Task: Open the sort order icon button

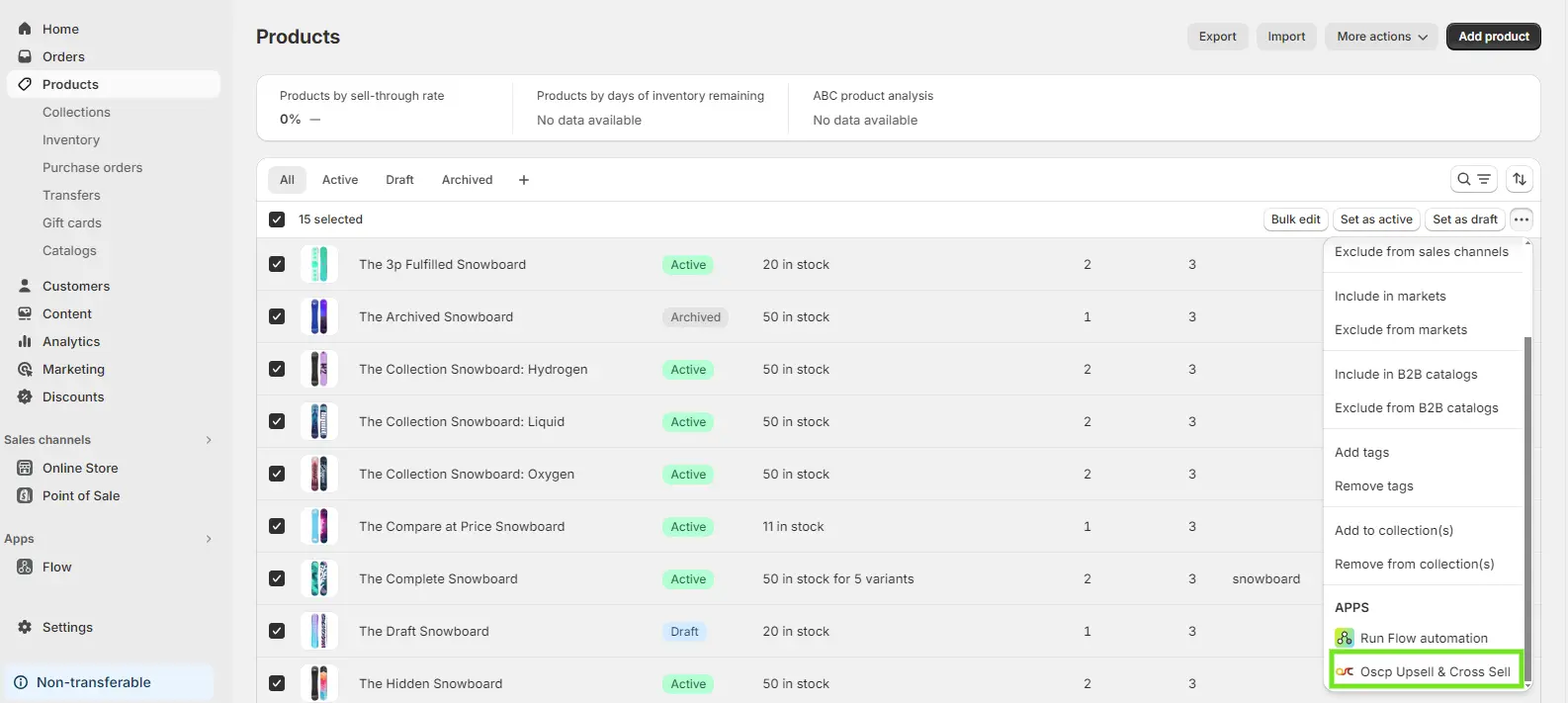Action: pos(1520,179)
